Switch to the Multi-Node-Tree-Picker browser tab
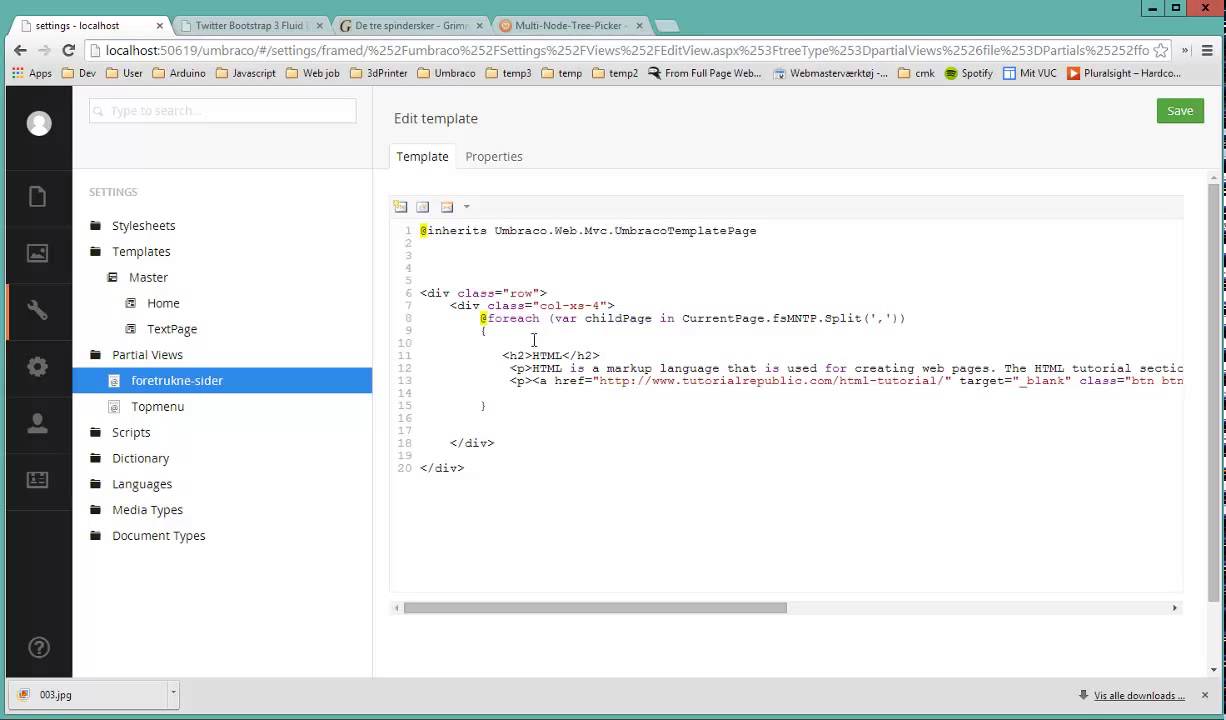This screenshot has width=1226, height=720. coord(571,25)
